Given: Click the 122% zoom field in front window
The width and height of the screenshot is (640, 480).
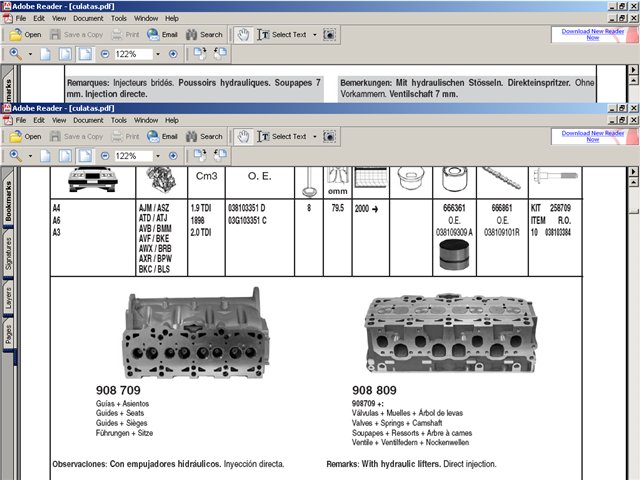Looking at the screenshot, I should point(133,156).
